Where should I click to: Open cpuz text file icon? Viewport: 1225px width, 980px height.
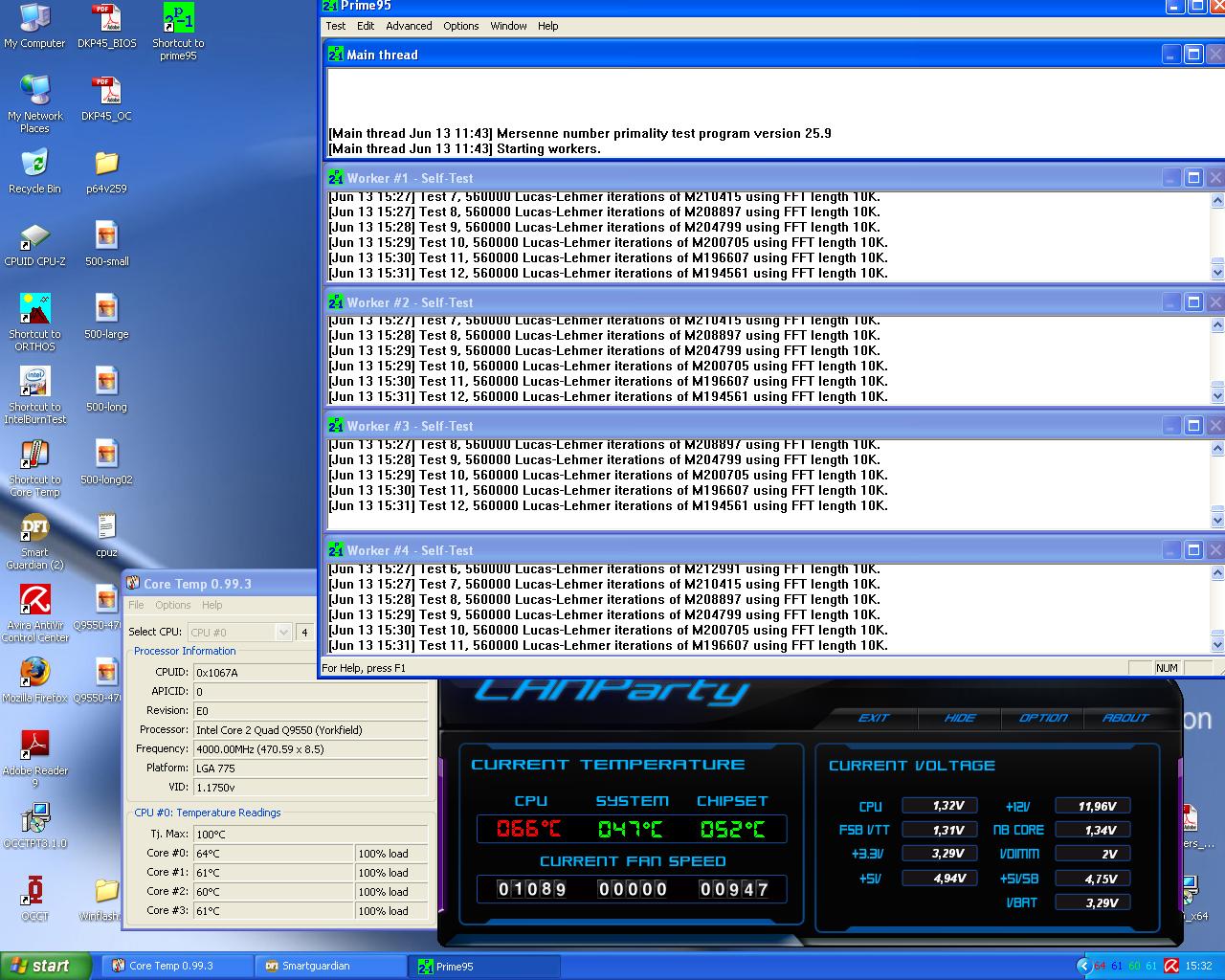pos(106,536)
